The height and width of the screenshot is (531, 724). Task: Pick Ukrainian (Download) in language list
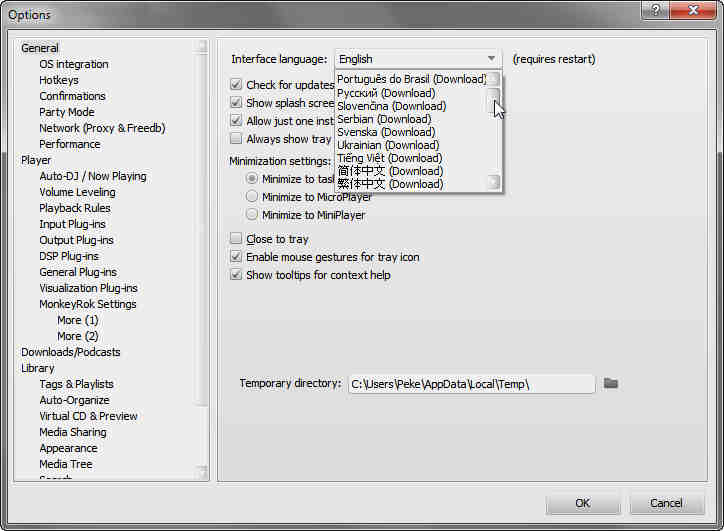[388, 145]
